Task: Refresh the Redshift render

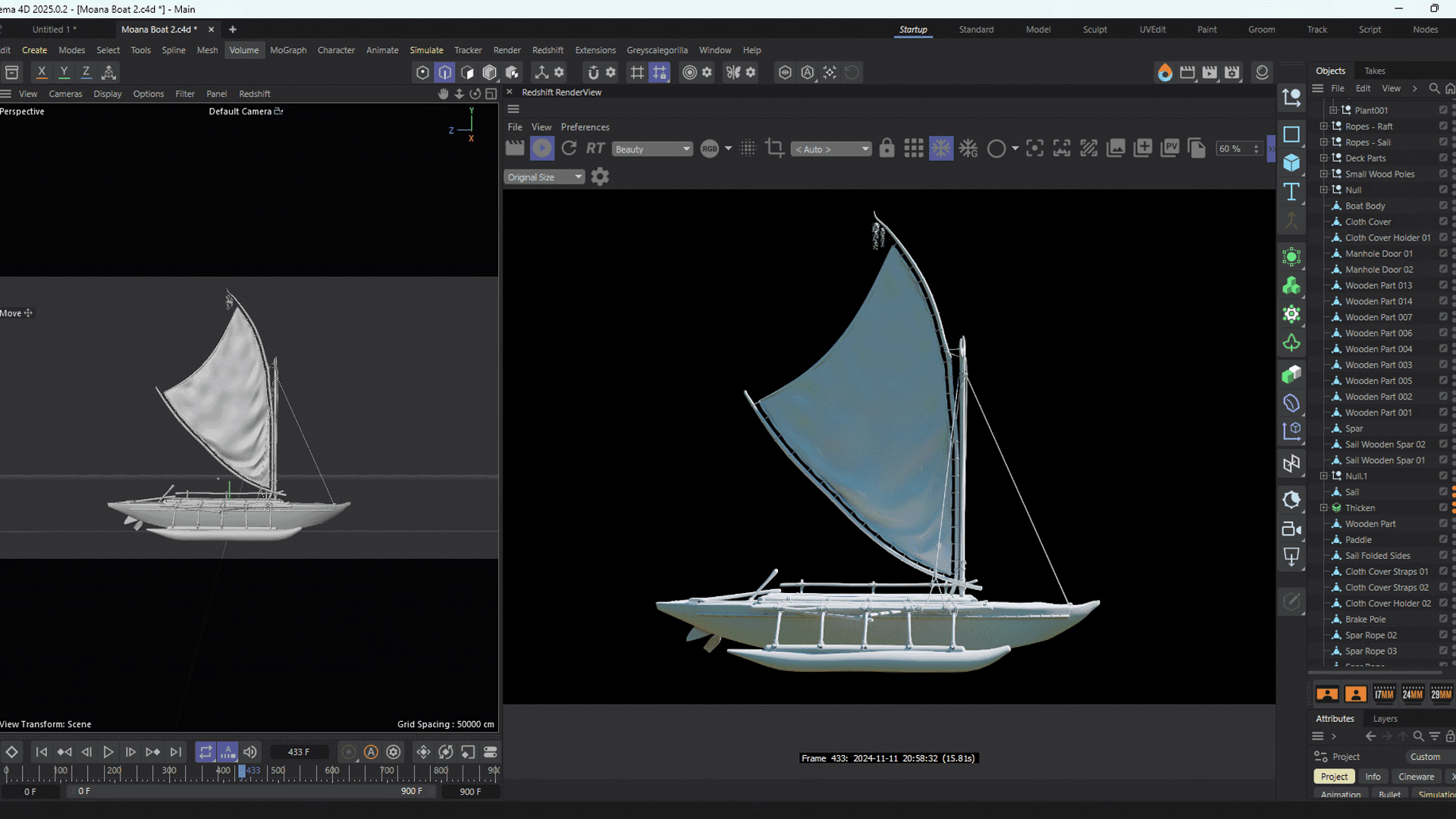Action: [569, 149]
